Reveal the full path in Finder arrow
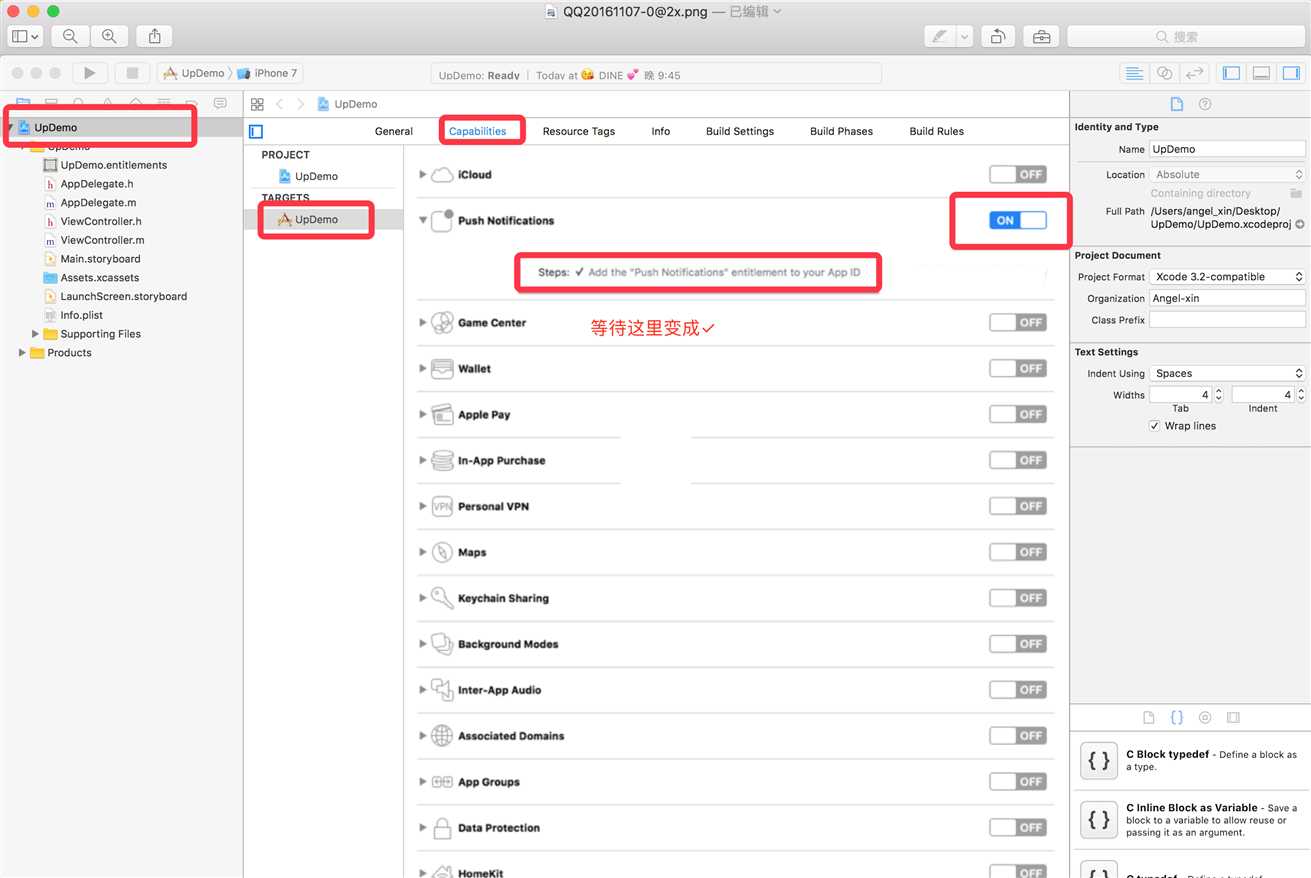This screenshot has width=1311, height=878. [x=1300, y=225]
